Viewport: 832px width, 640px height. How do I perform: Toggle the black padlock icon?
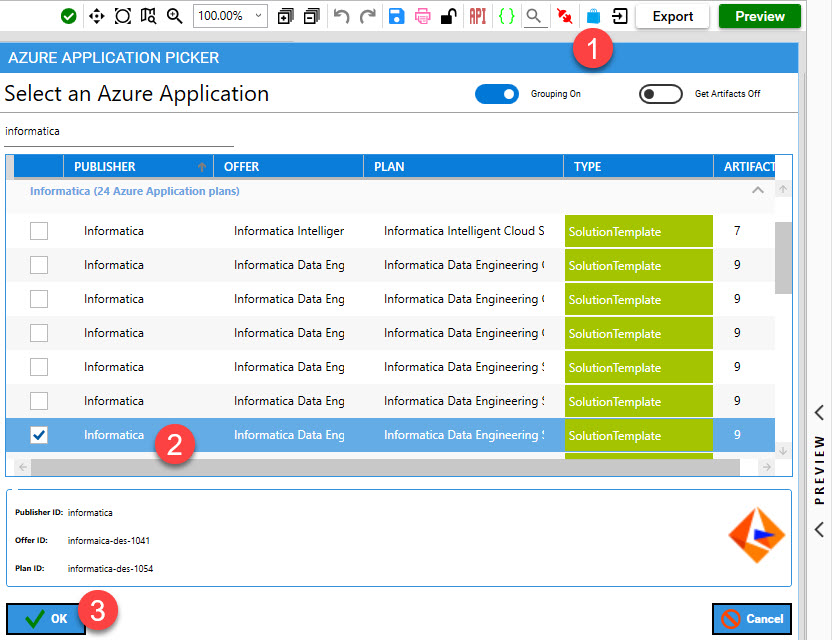449,16
